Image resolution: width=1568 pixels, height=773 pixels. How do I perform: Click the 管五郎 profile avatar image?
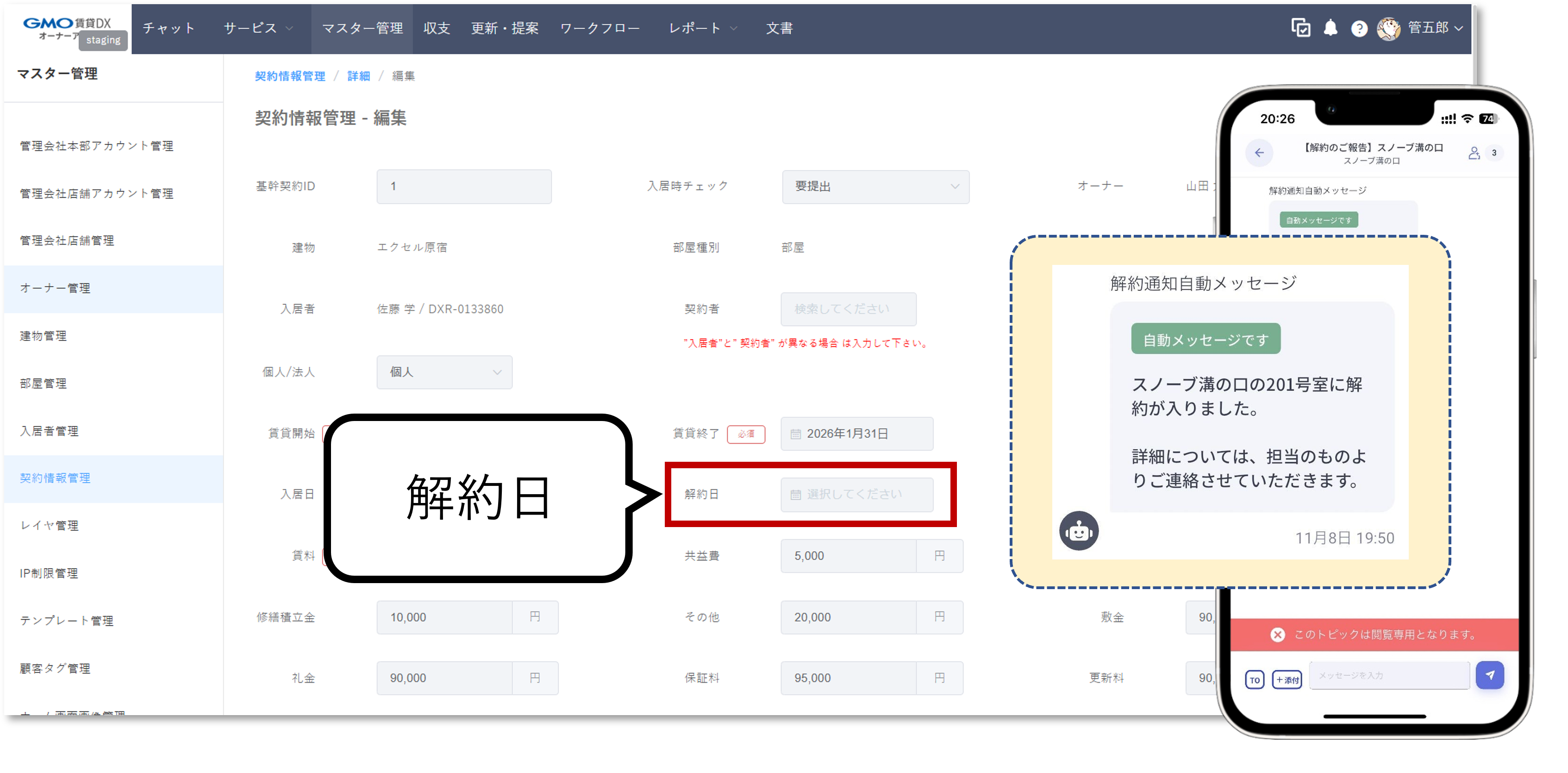1390,28
